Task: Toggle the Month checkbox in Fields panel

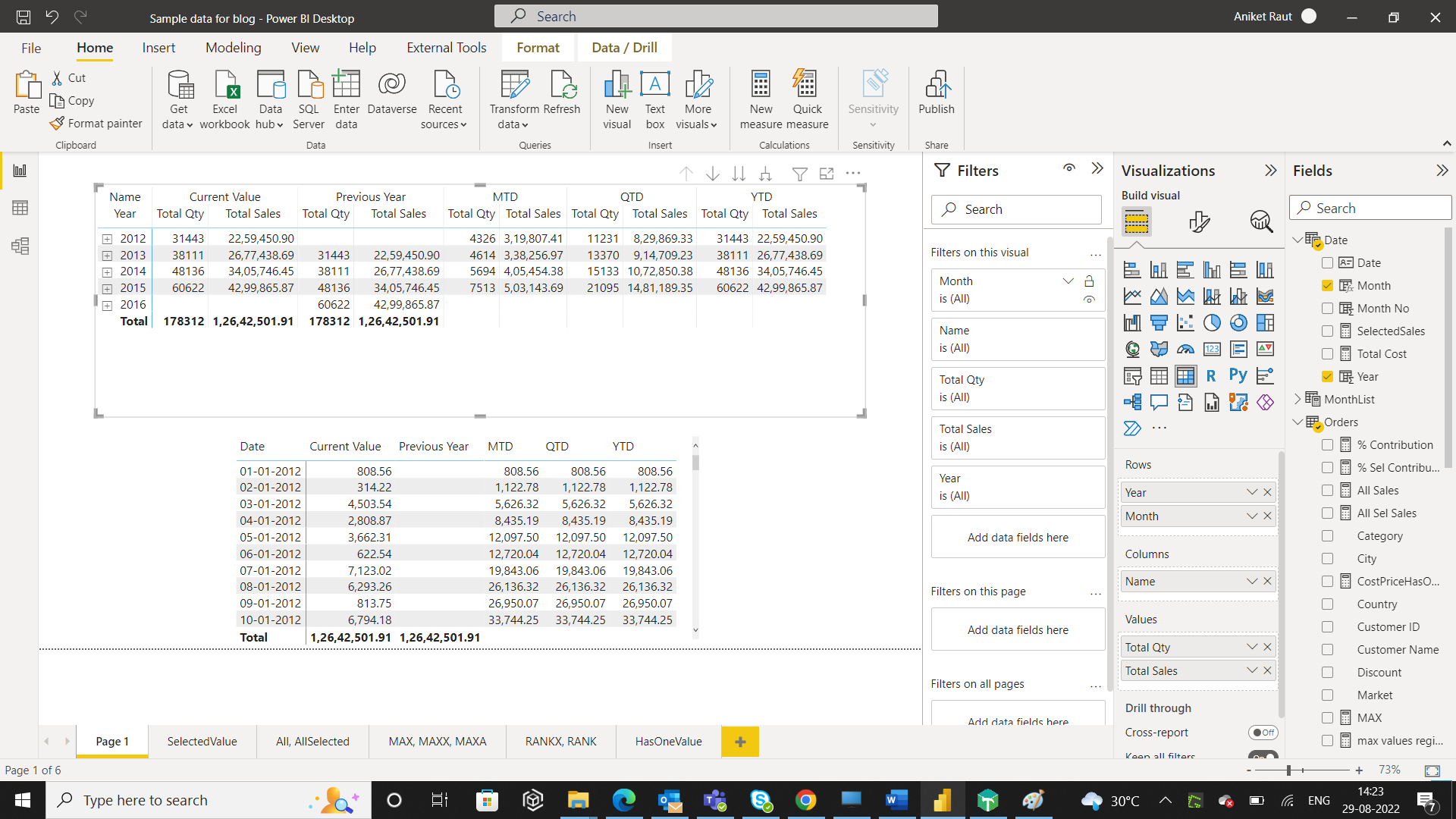Action: pyautogui.click(x=1327, y=285)
